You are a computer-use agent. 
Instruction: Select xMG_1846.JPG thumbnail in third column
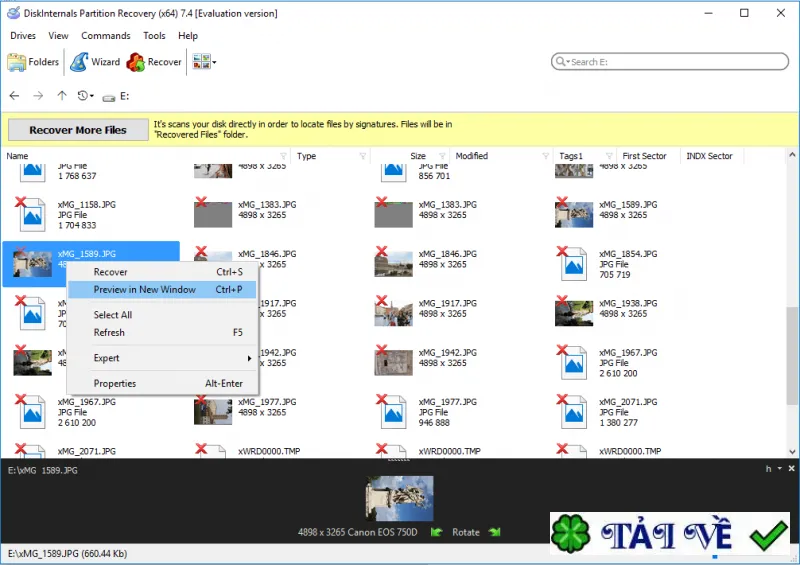[x=393, y=264]
